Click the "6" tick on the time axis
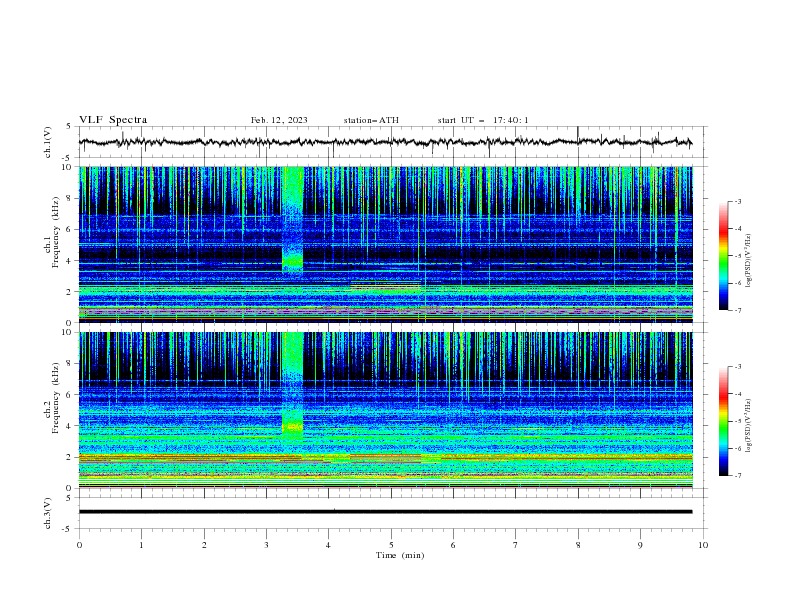Image resolution: width=792 pixels, height=612 pixels. (453, 545)
